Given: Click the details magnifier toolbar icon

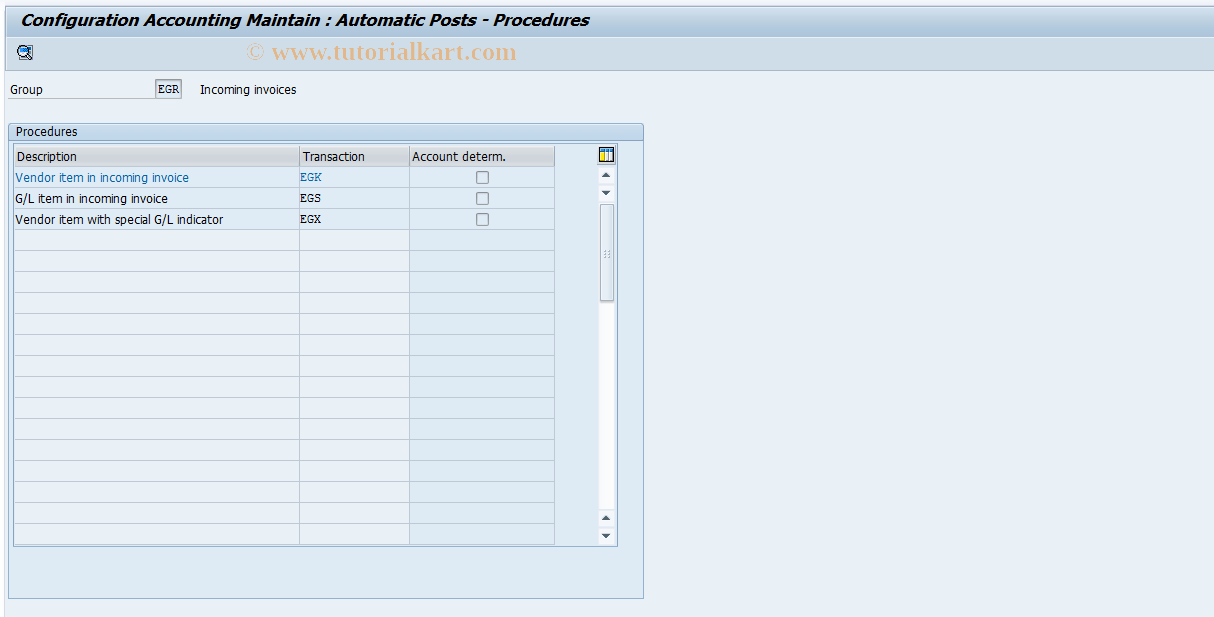Looking at the screenshot, I should (25, 53).
